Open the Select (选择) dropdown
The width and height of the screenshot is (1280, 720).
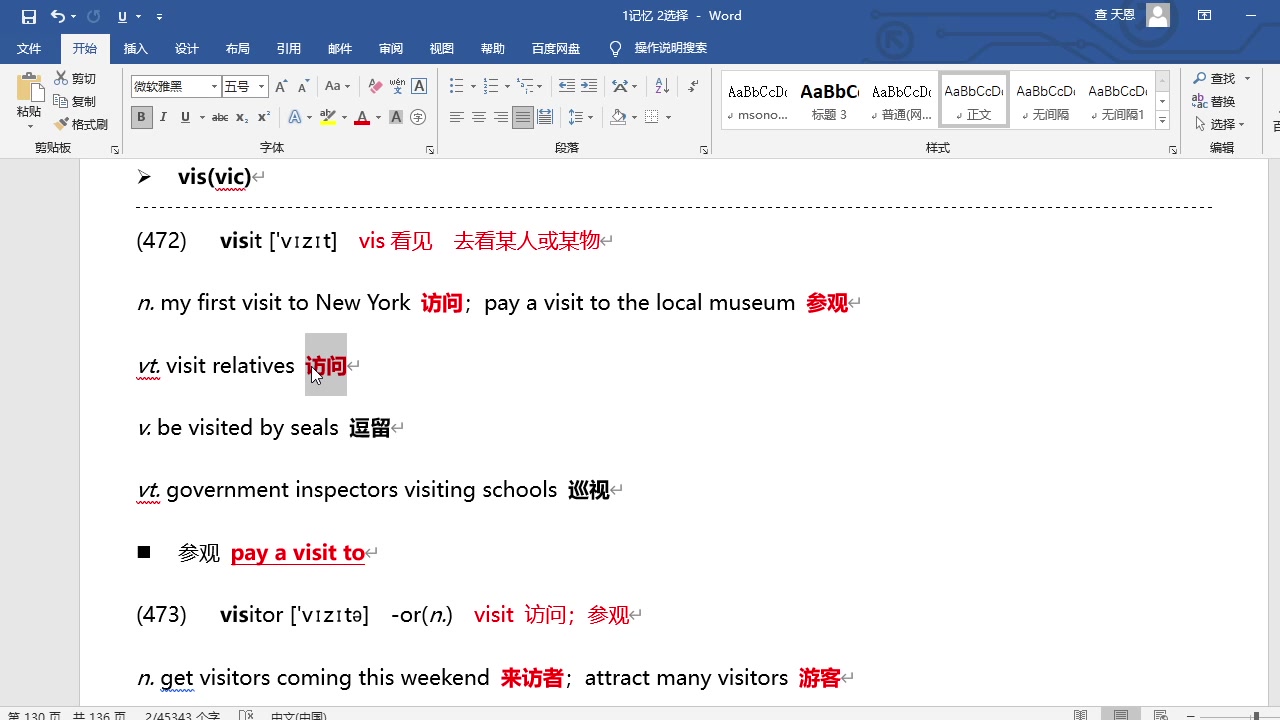click(x=1220, y=125)
